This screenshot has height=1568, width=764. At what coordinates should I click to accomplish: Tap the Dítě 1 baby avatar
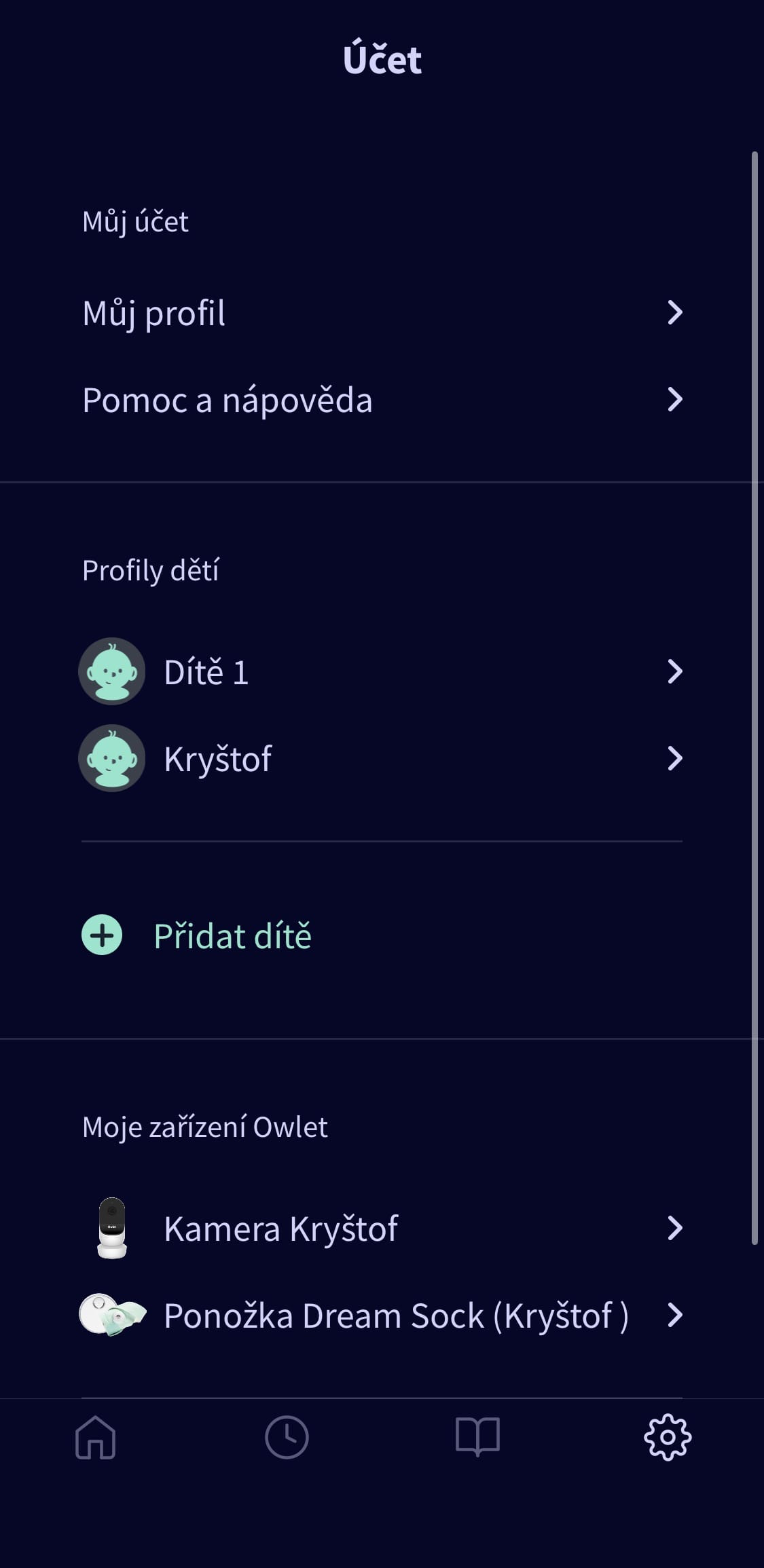tap(112, 671)
